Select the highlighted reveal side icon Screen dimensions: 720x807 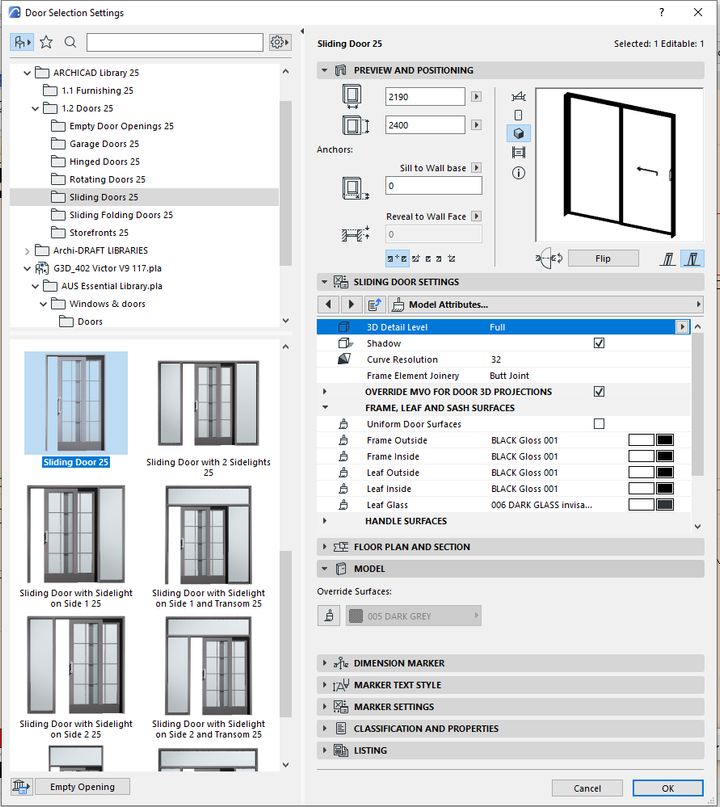point(692,259)
